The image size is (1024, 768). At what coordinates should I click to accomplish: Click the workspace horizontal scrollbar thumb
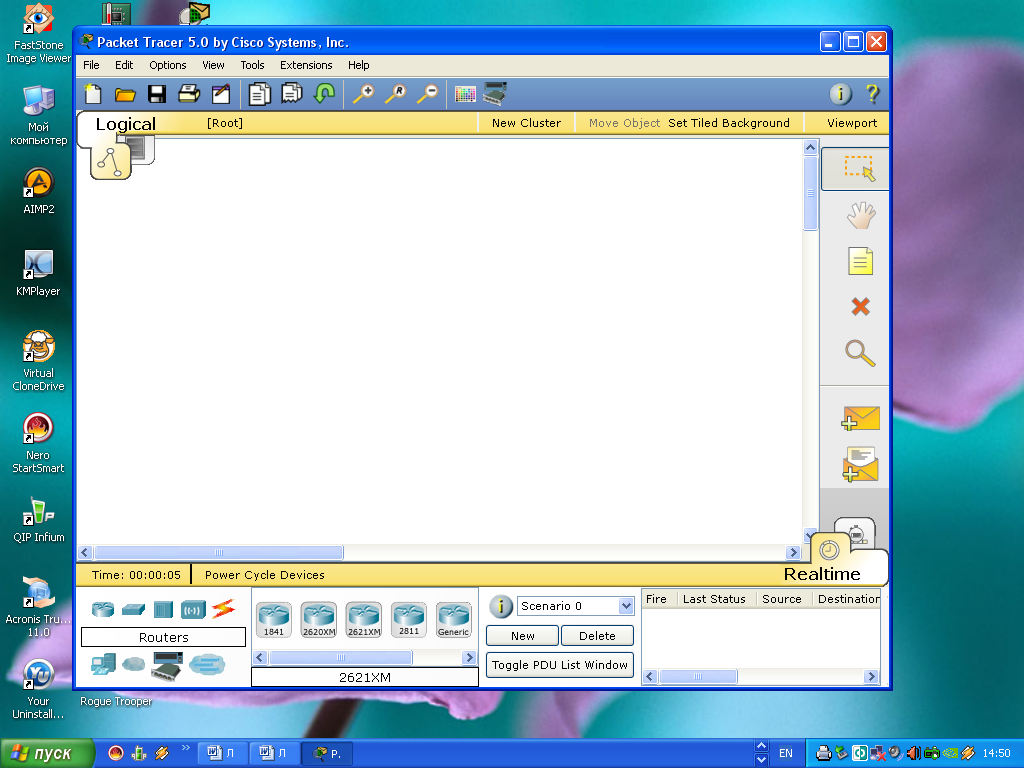219,552
